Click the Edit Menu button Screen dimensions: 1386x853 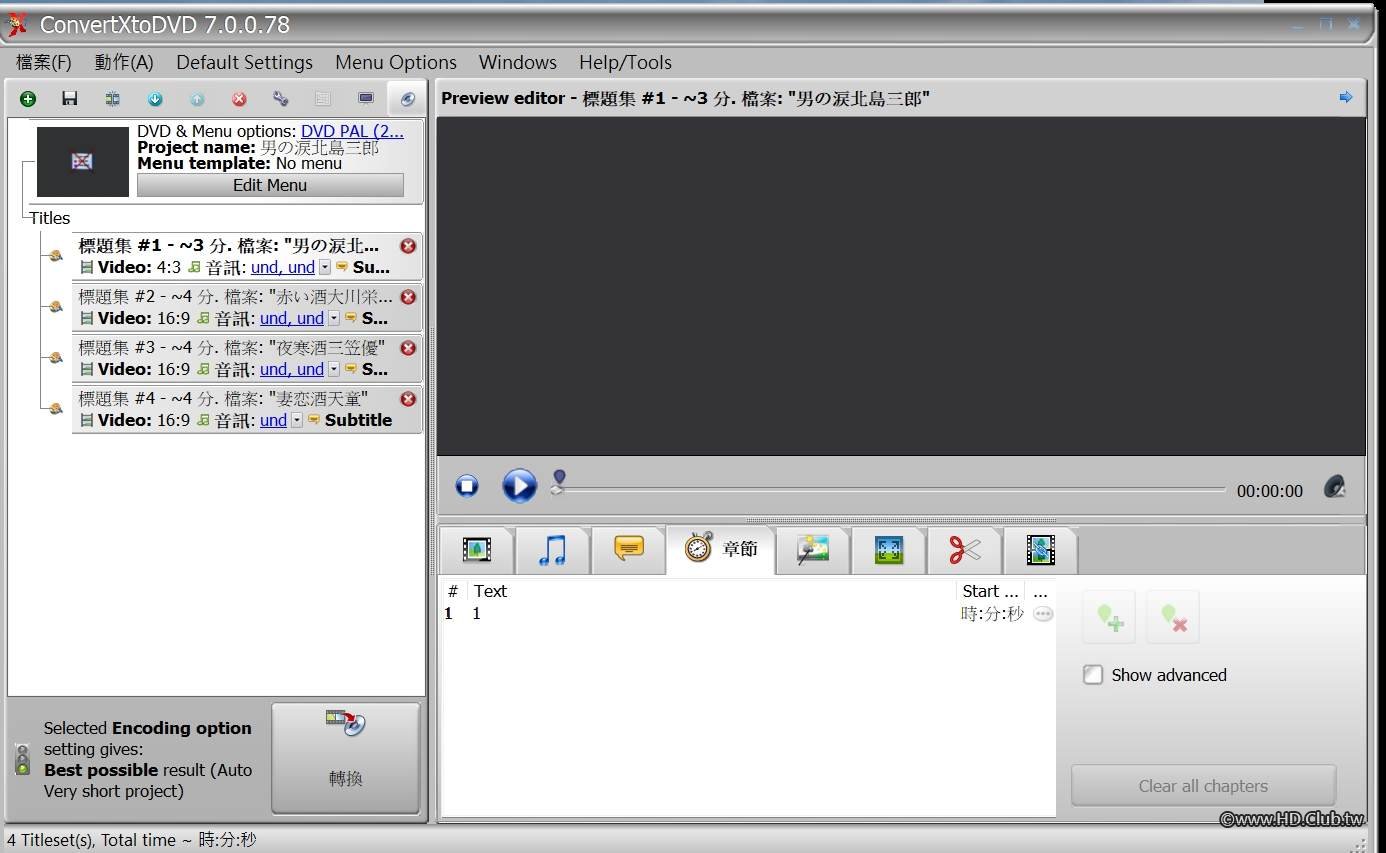pyautogui.click(x=270, y=185)
